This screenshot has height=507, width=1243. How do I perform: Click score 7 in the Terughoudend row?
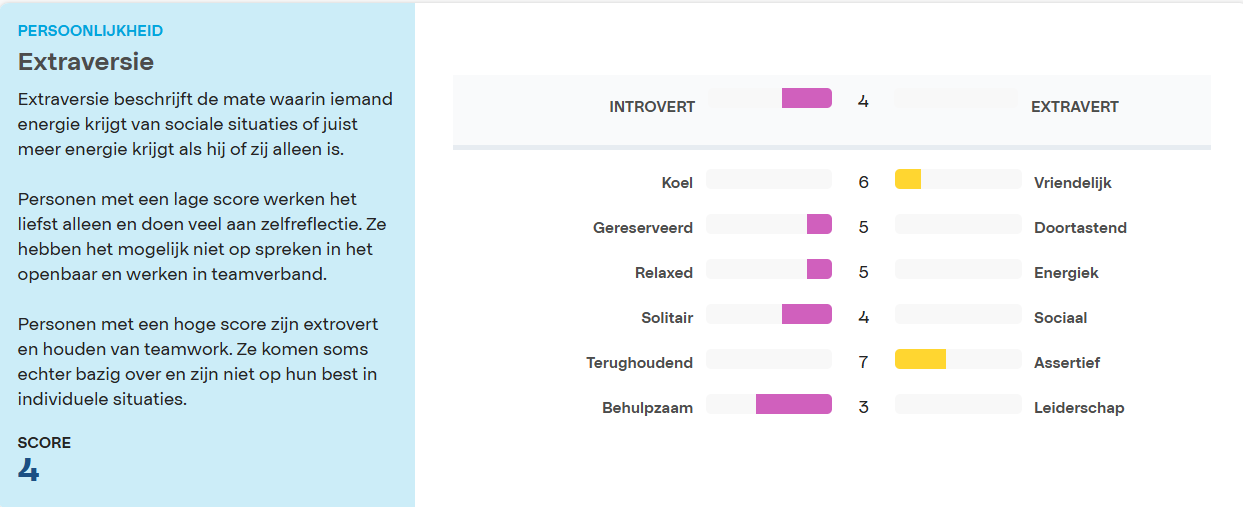pos(863,362)
